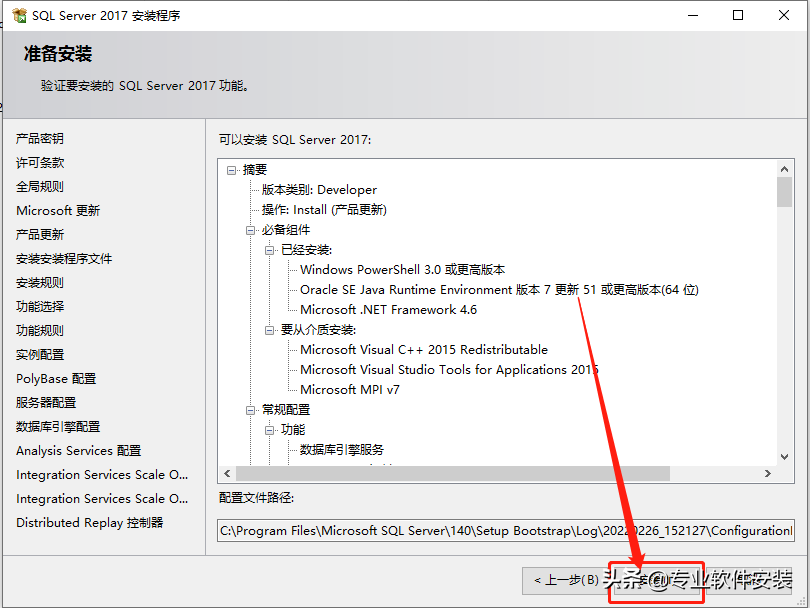The image size is (810, 608).
Task: Go to 服务器配置 step in sidebar
Action: [x=46, y=402]
